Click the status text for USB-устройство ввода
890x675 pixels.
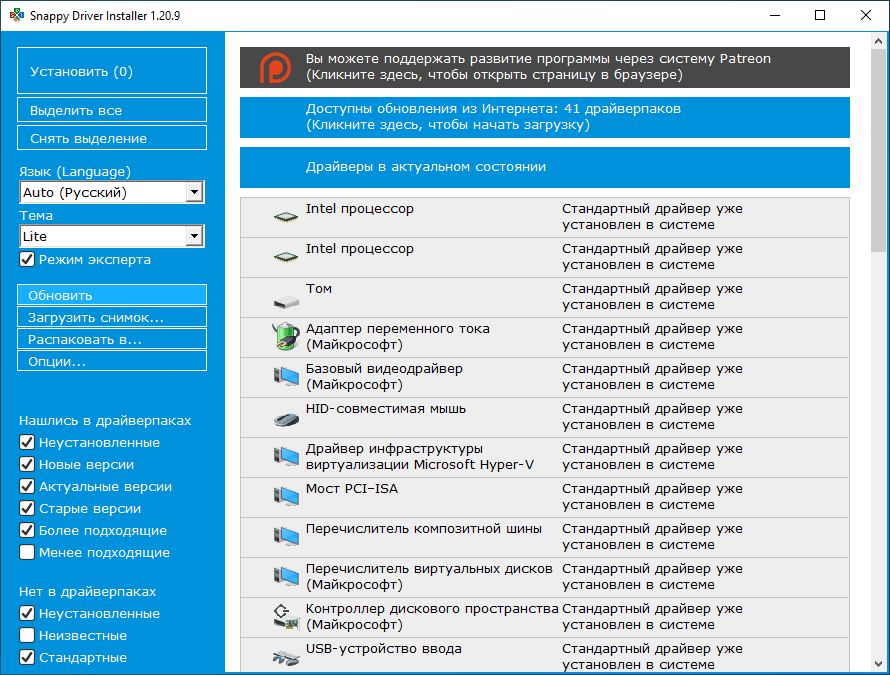652,657
